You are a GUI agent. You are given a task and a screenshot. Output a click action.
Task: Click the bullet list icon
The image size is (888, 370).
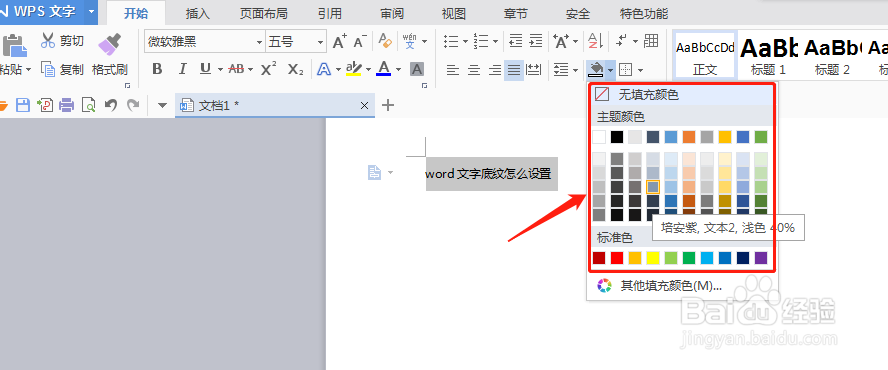(451, 41)
